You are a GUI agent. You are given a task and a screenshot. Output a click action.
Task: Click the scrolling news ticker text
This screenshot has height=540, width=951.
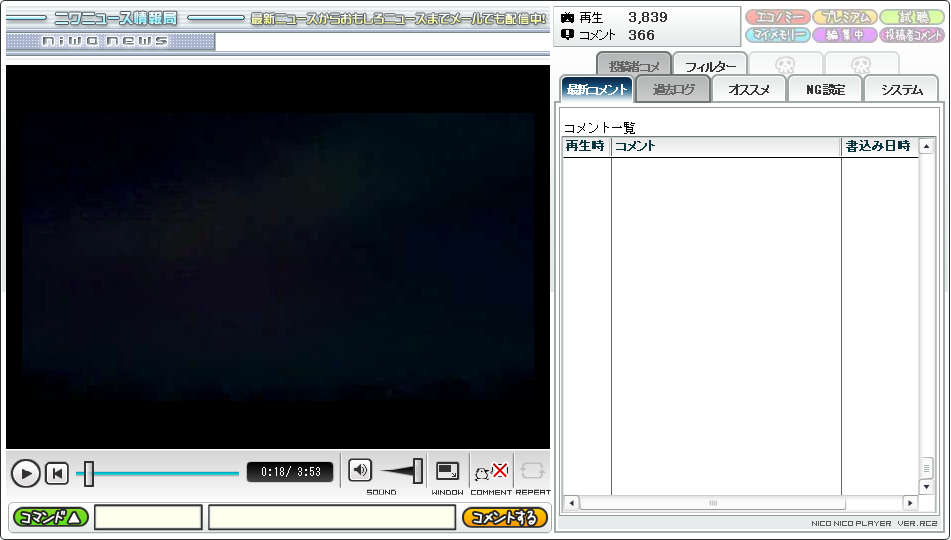click(x=398, y=19)
